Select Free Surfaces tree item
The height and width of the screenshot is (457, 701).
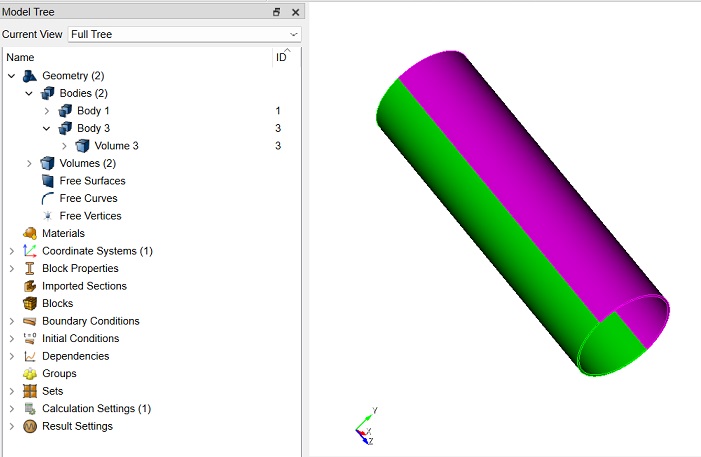click(93, 181)
